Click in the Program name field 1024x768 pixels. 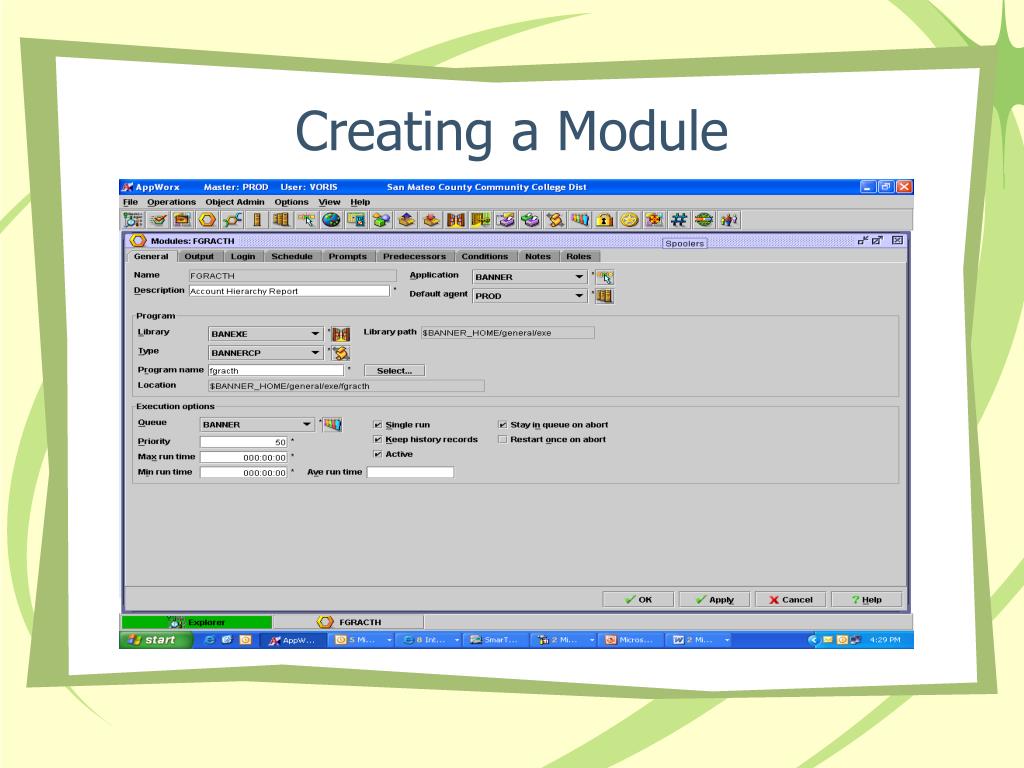coord(276,370)
